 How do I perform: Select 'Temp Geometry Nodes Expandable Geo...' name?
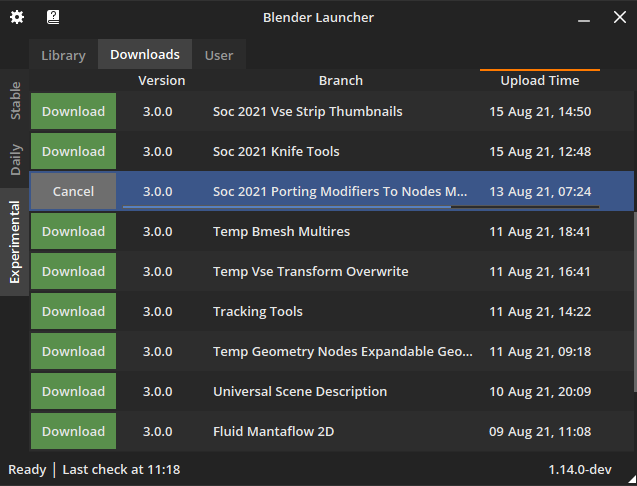343,351
